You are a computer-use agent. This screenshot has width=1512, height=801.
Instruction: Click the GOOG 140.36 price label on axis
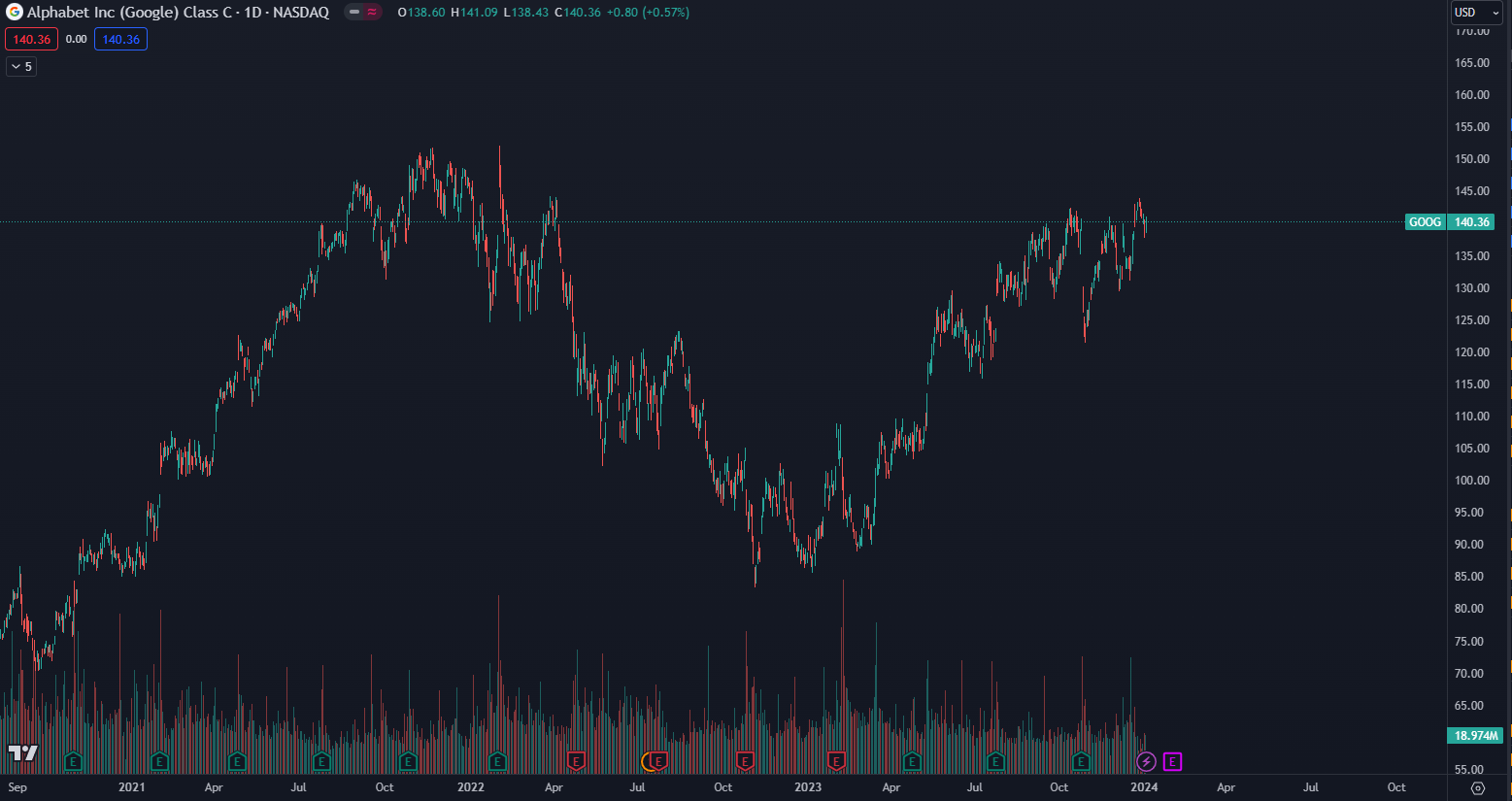tap(1450, 222)
